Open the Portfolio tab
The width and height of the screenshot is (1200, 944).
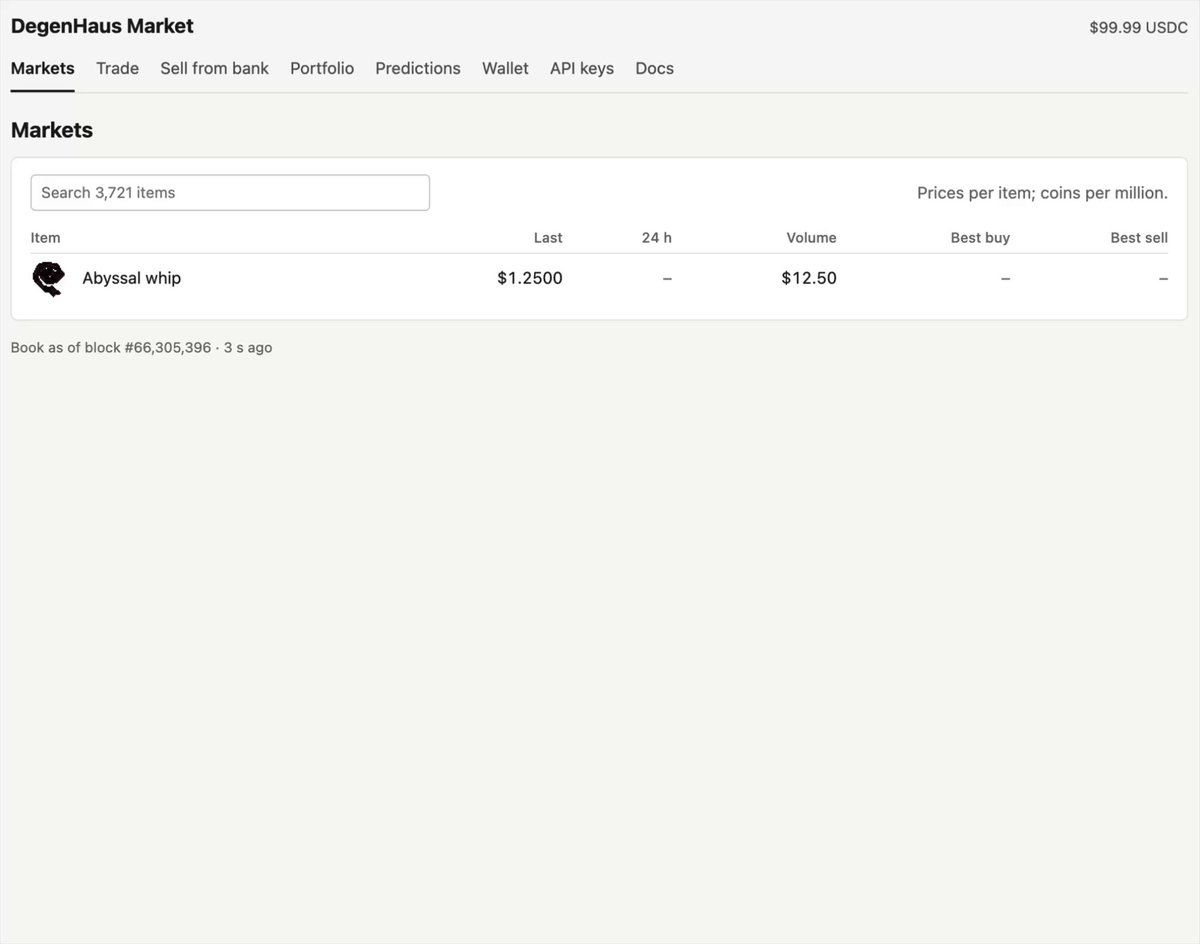tap(322, 68)
